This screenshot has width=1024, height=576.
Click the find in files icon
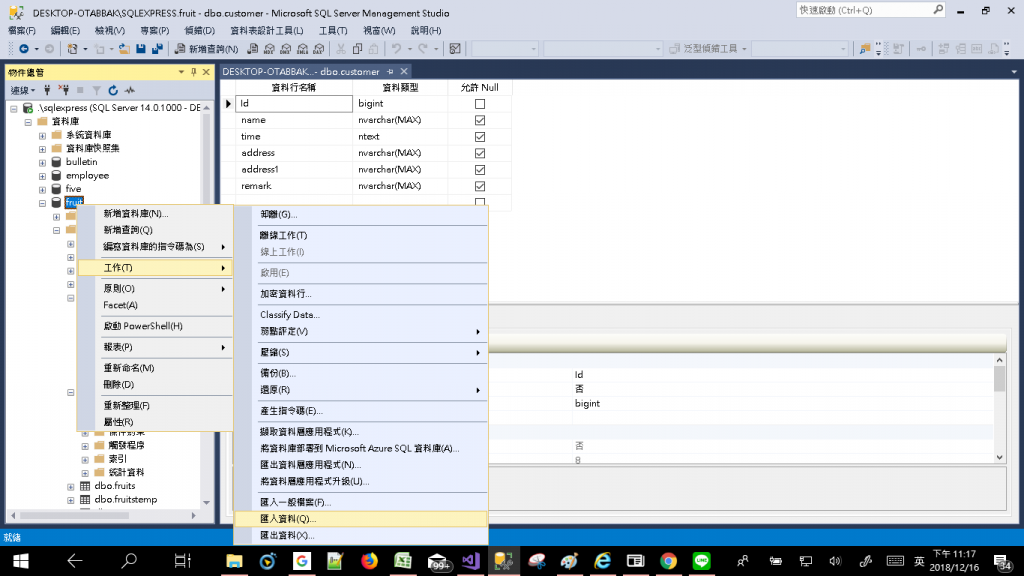pyautogui.click(x=865, y=49)
